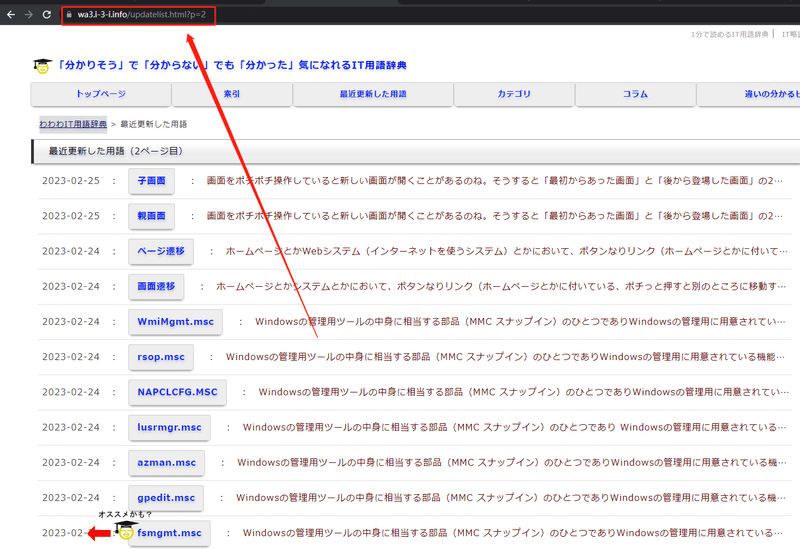The image size is (800, 549).
Task: Click the browser forward arrow icon
Action: pos(29,15)
